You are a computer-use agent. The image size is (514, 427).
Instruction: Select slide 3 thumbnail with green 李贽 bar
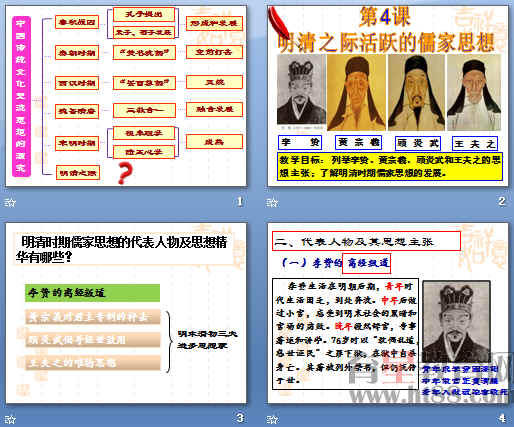[x=126, y=313]
